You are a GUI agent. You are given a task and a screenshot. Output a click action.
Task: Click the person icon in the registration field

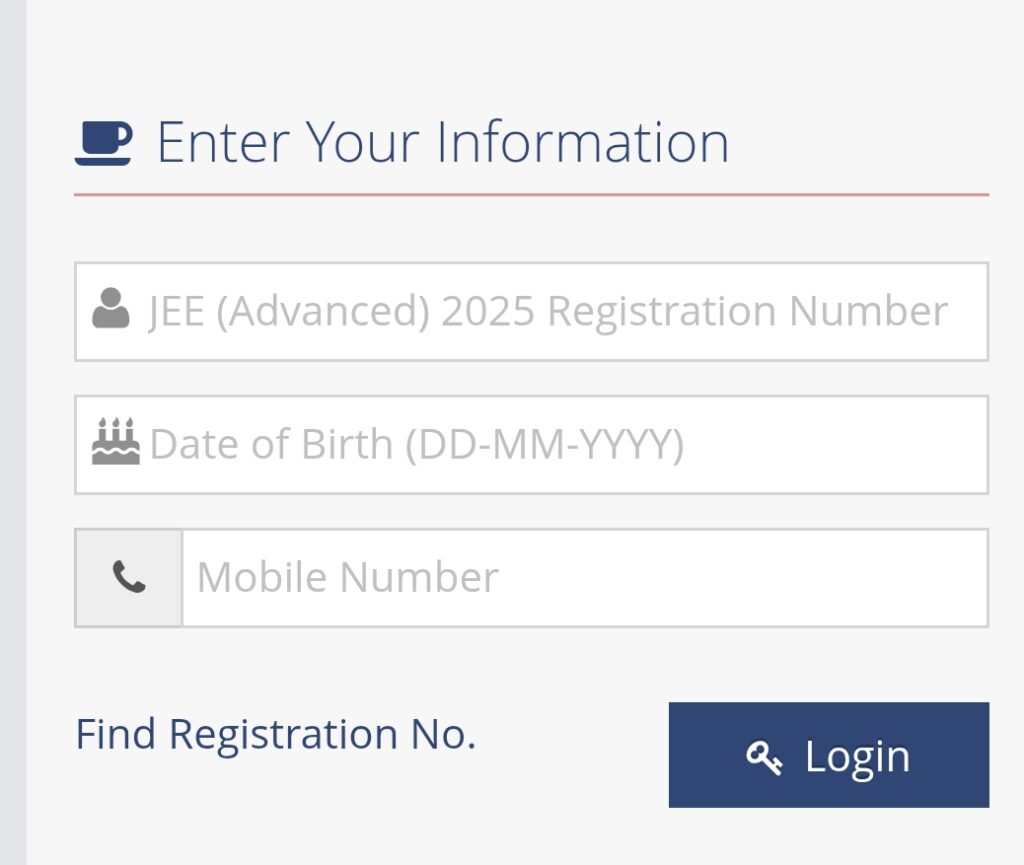111,308
